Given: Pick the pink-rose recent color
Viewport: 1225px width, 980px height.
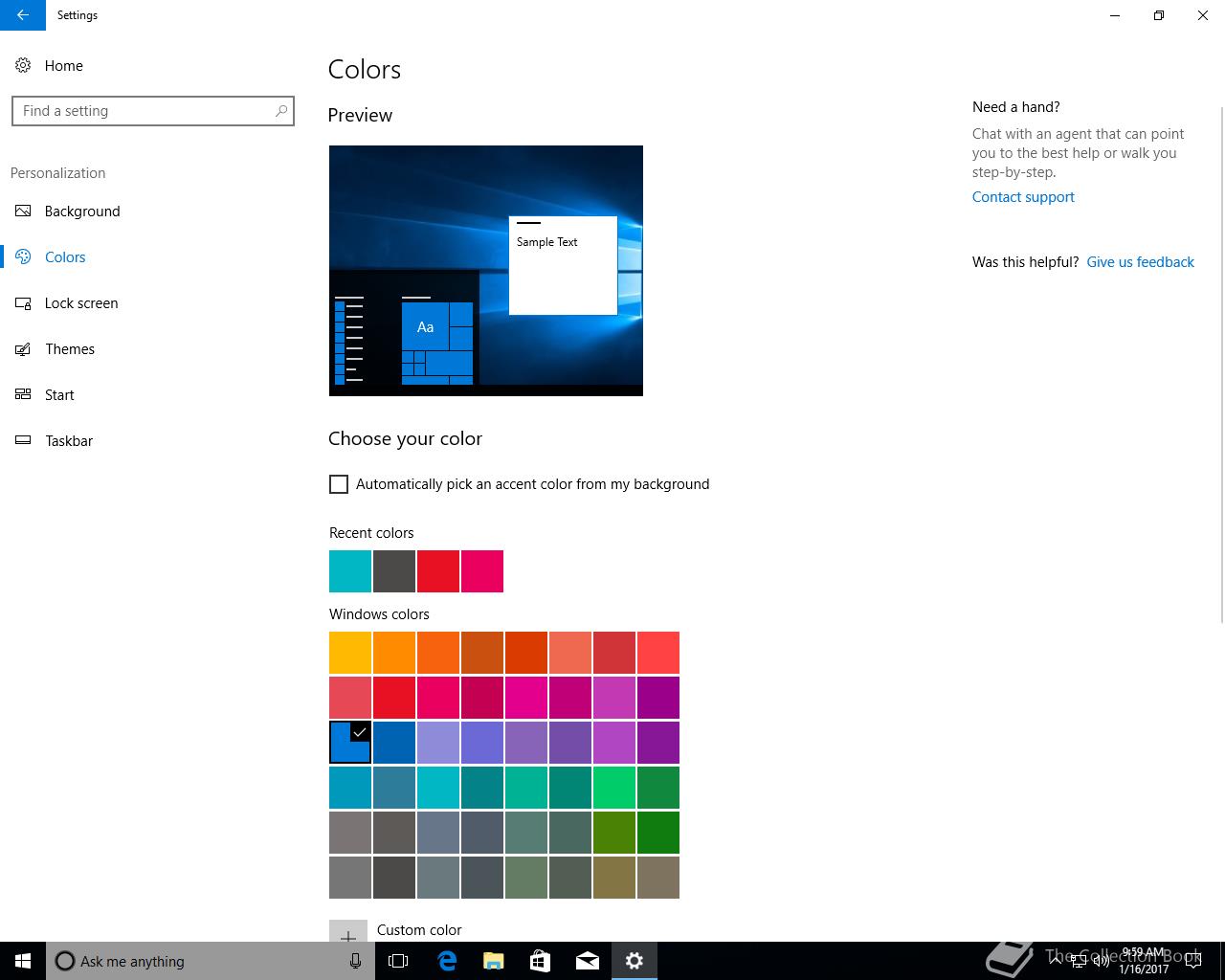Looking at the screenshot, I should pyautogui.click(x=482, y=571).
